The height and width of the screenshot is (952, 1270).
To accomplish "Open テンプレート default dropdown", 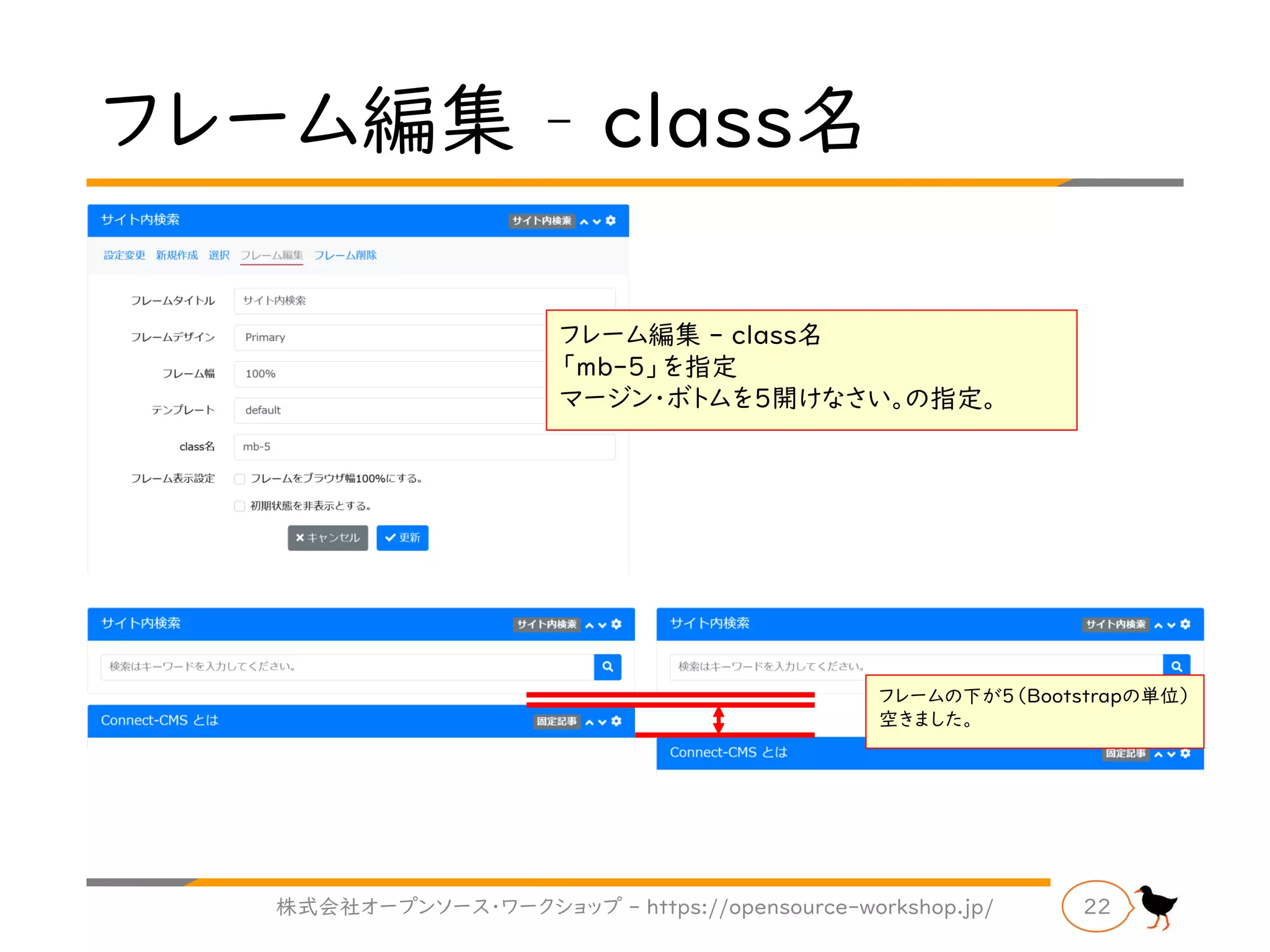I will [x=390, y=410].
